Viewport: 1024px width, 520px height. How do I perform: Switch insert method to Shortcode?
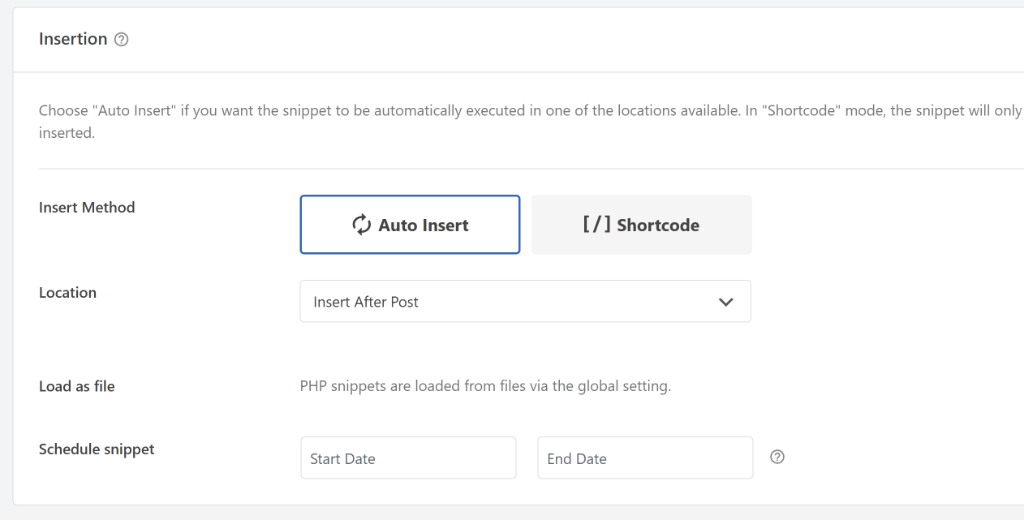641,225
